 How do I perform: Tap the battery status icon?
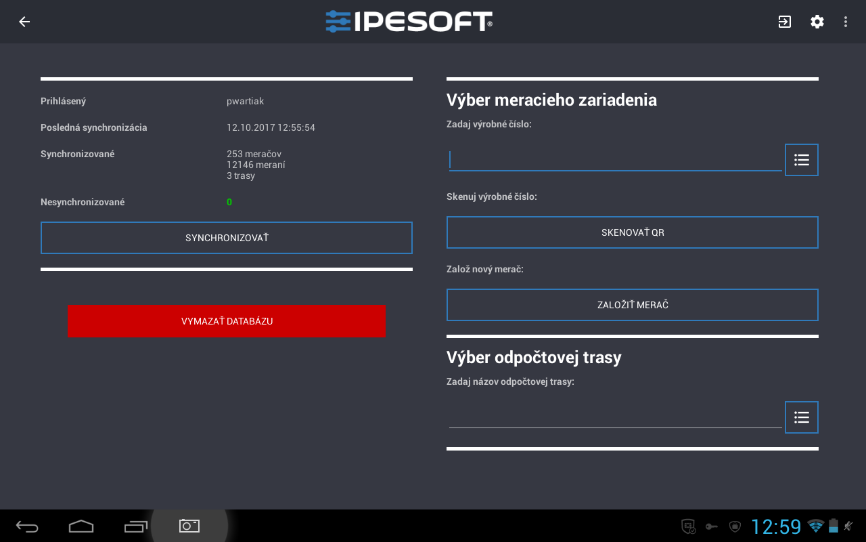833,525
